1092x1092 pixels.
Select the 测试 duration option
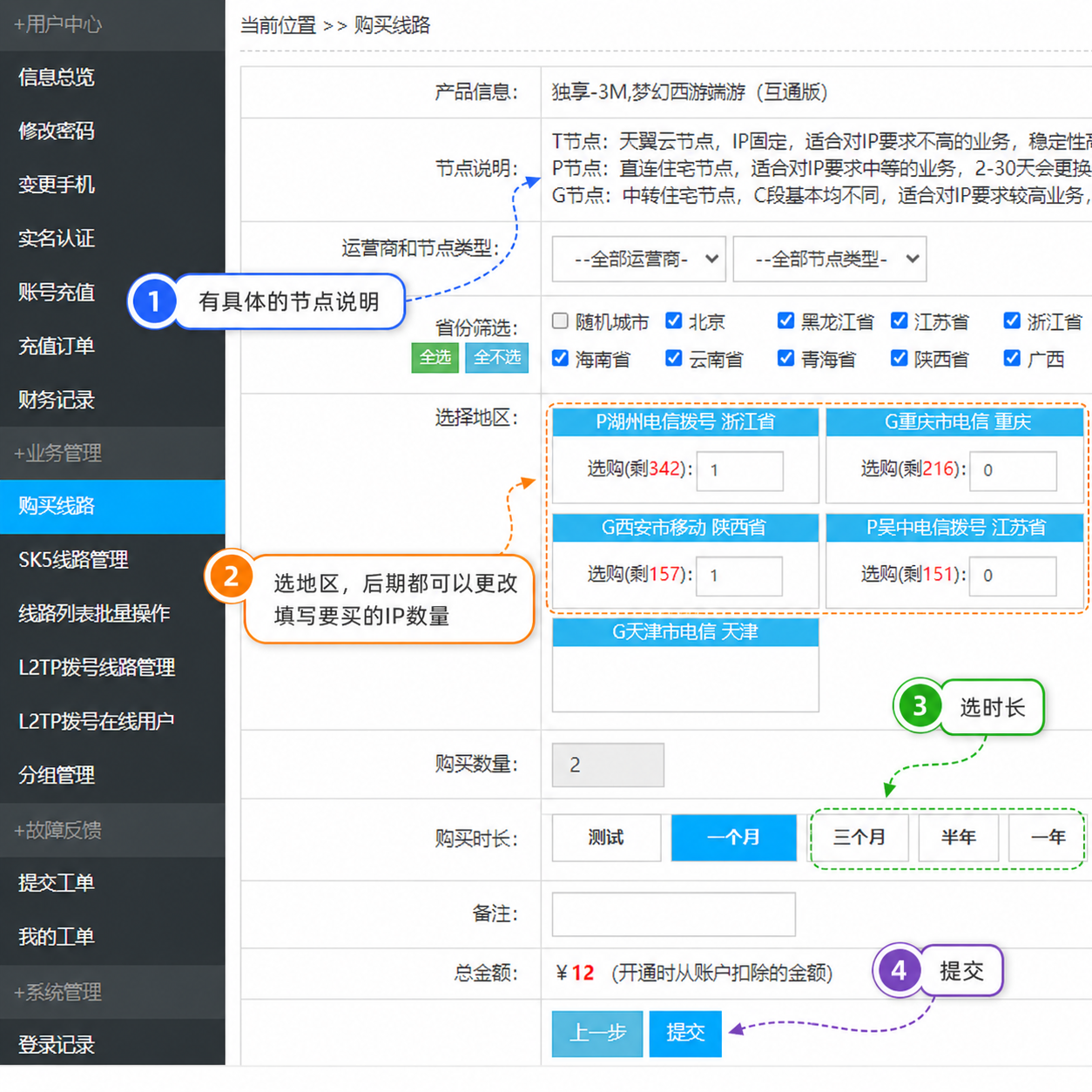[x=606, y=838]
